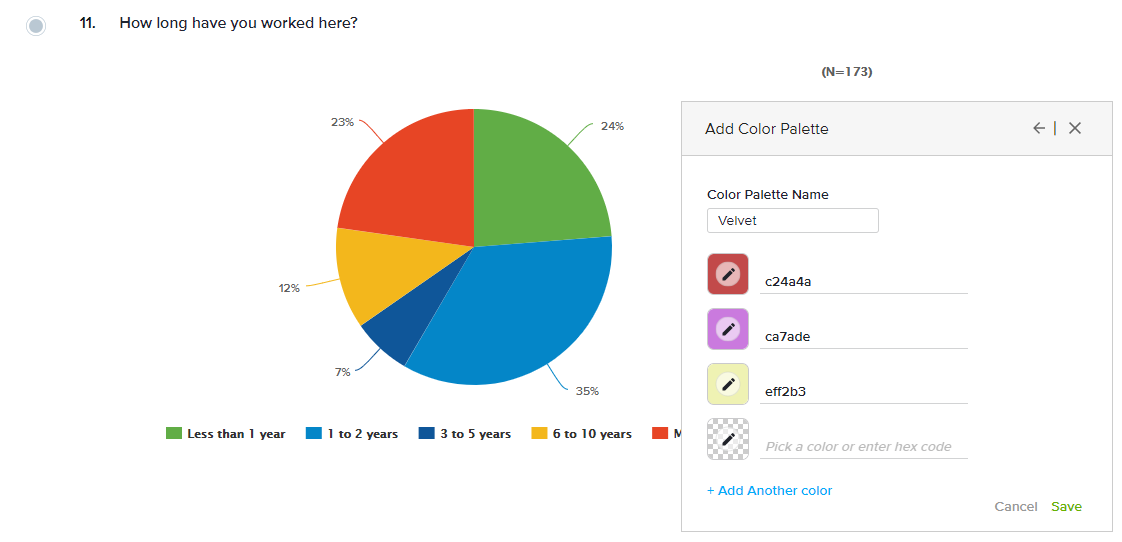
Task: Select the question 11 radio button
Action: click(36, 26)
